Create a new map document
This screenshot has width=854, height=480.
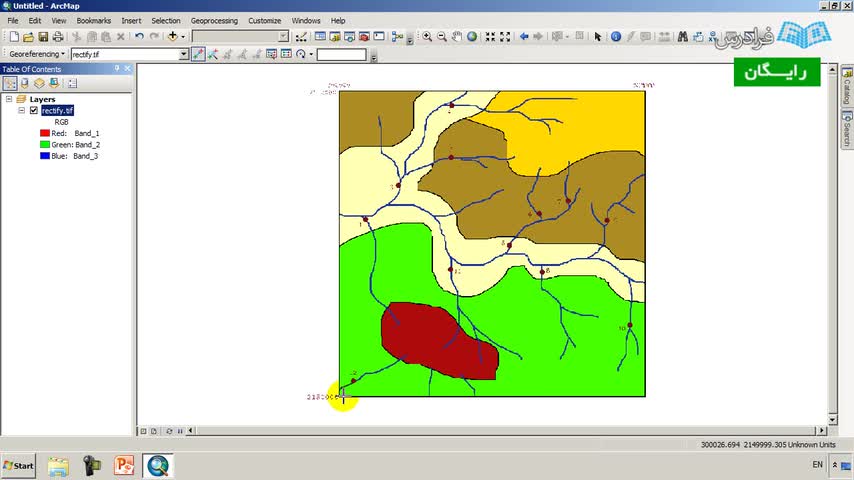click(14, 37)
